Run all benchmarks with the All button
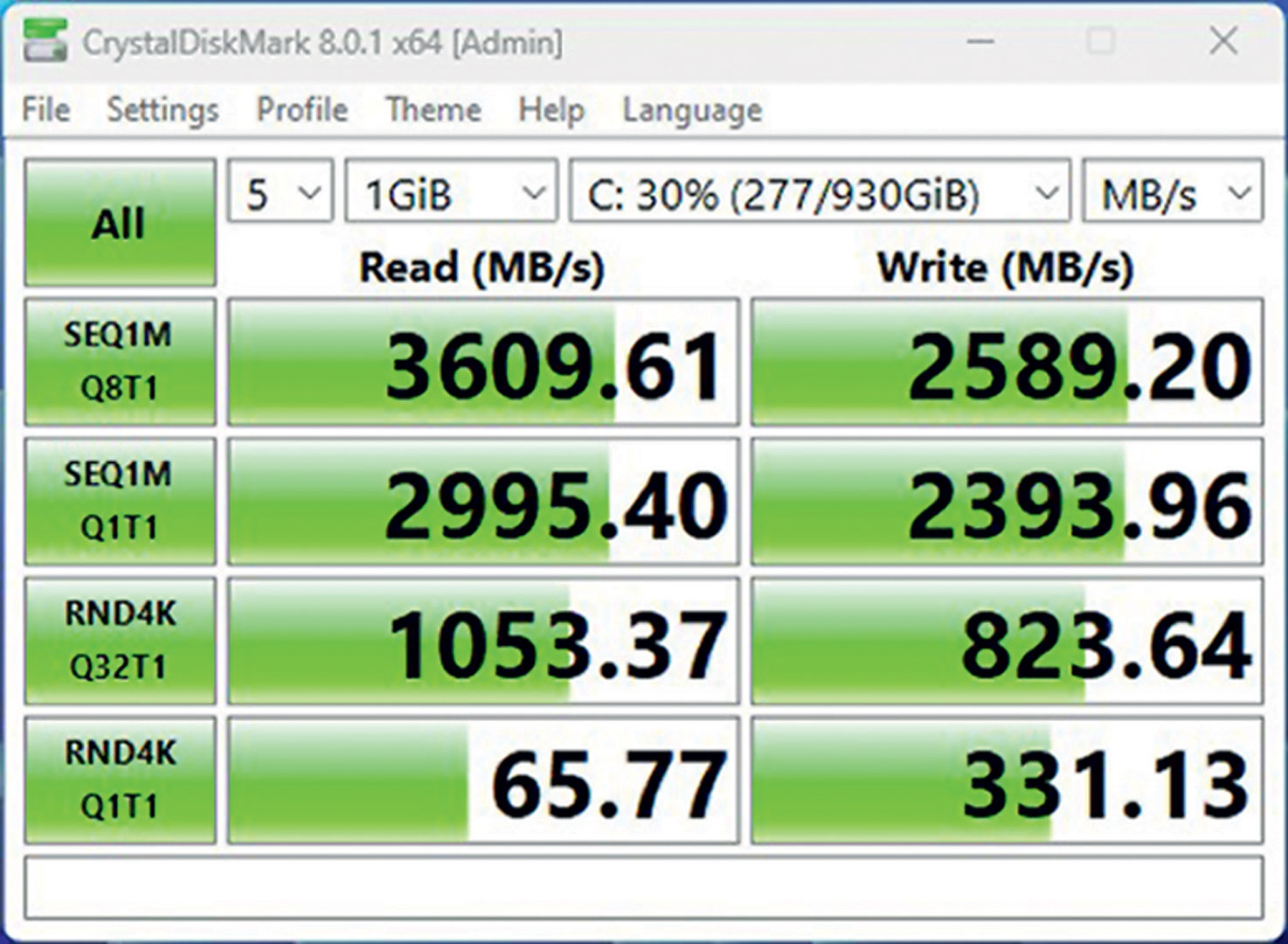 (x=120, y=223)
